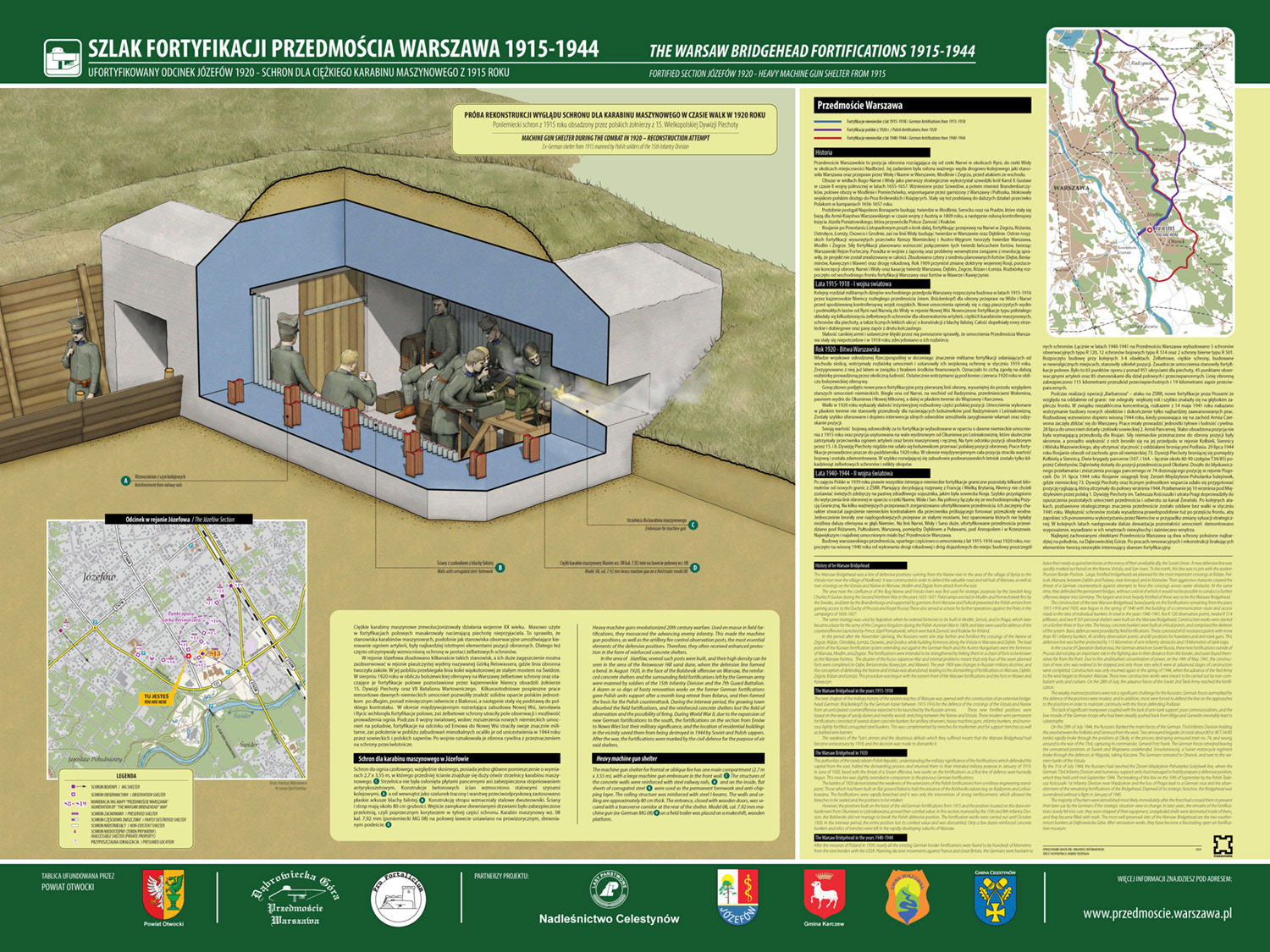Click the Więcej informacji znajdziesz pod adresem text
Viewport: 1270px width, 952px height.
coord(1174,879)
